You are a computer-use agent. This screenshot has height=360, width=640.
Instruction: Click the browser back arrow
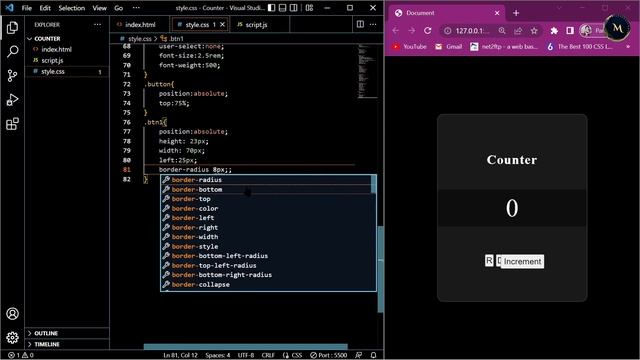pos(396,31)
